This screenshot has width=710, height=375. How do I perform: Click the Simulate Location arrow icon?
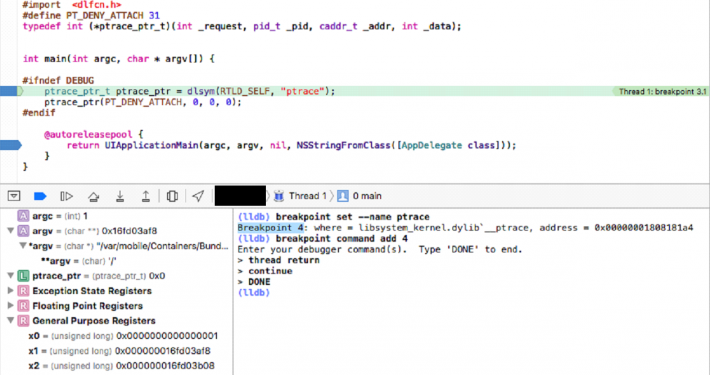pos(198,196)
